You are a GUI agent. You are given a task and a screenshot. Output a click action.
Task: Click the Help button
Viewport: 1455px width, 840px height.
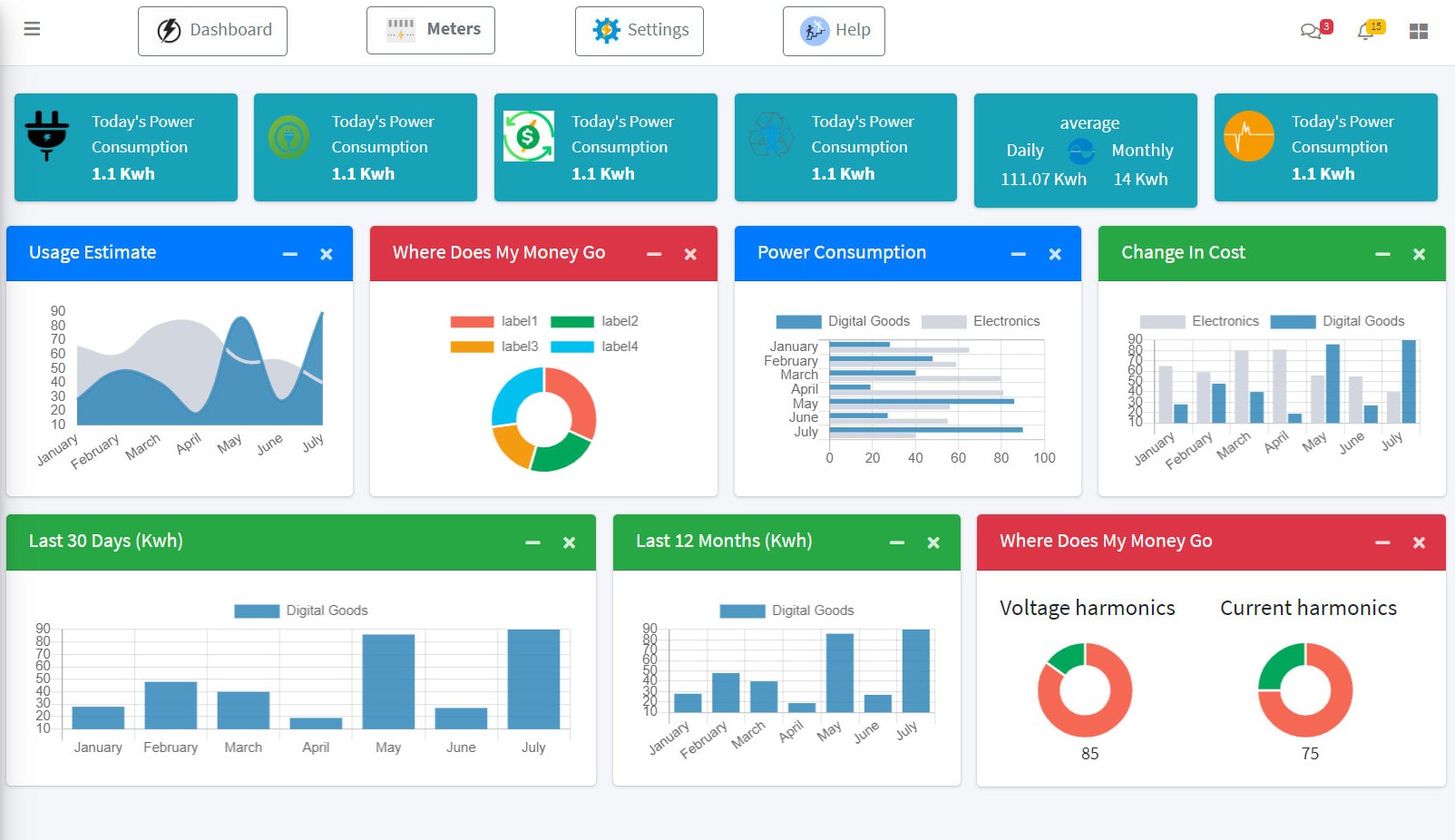click(x=834, y=31)
